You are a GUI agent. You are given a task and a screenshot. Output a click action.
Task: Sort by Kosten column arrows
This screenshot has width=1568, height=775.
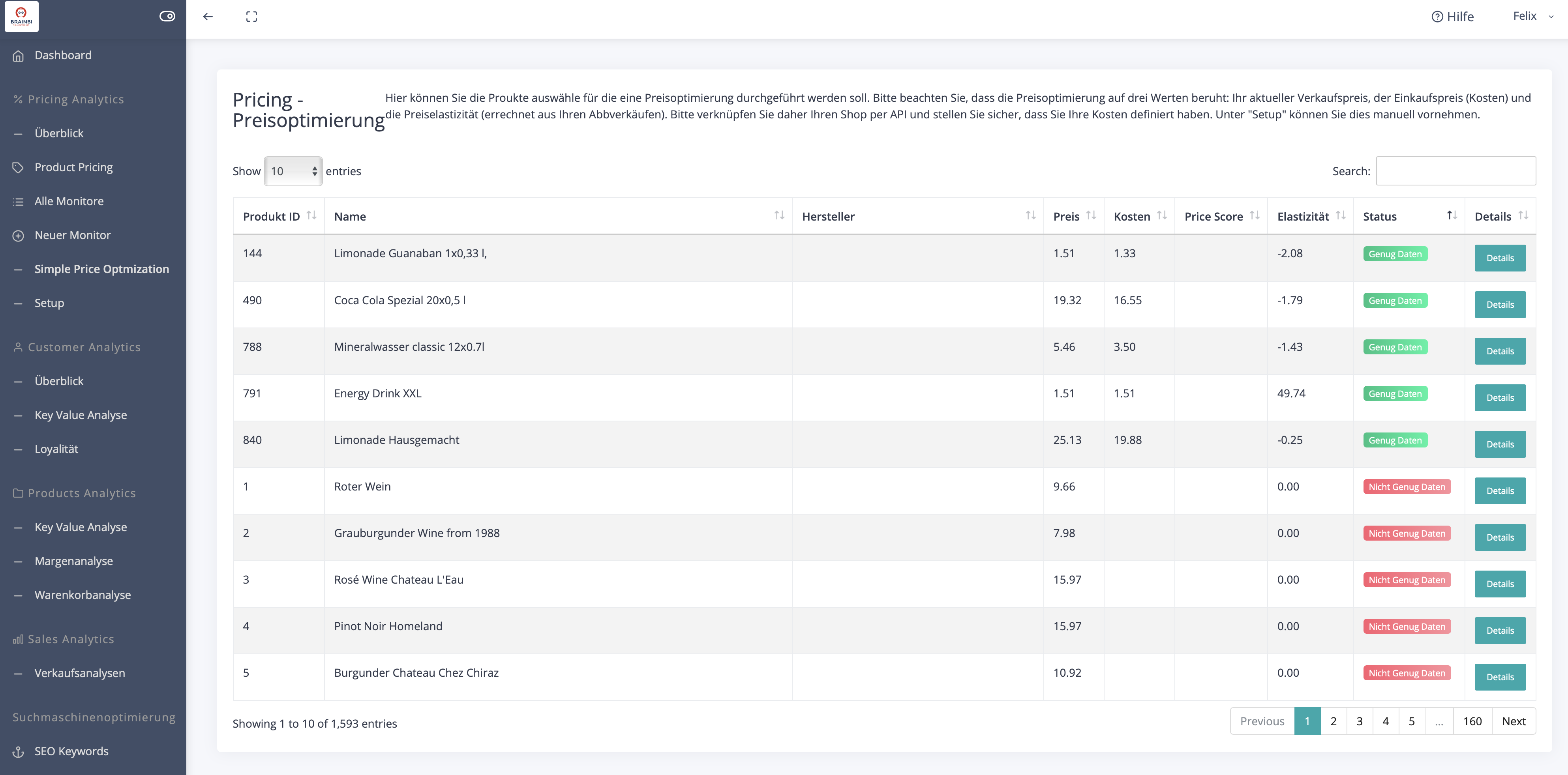pyautogui.click(x=1161, y=215)
